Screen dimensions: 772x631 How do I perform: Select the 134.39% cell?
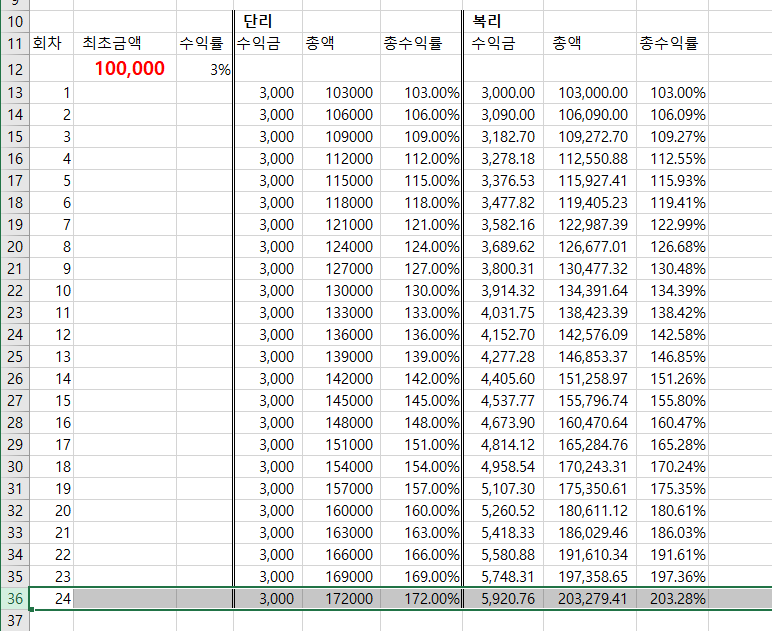click(x=673, y=290)
